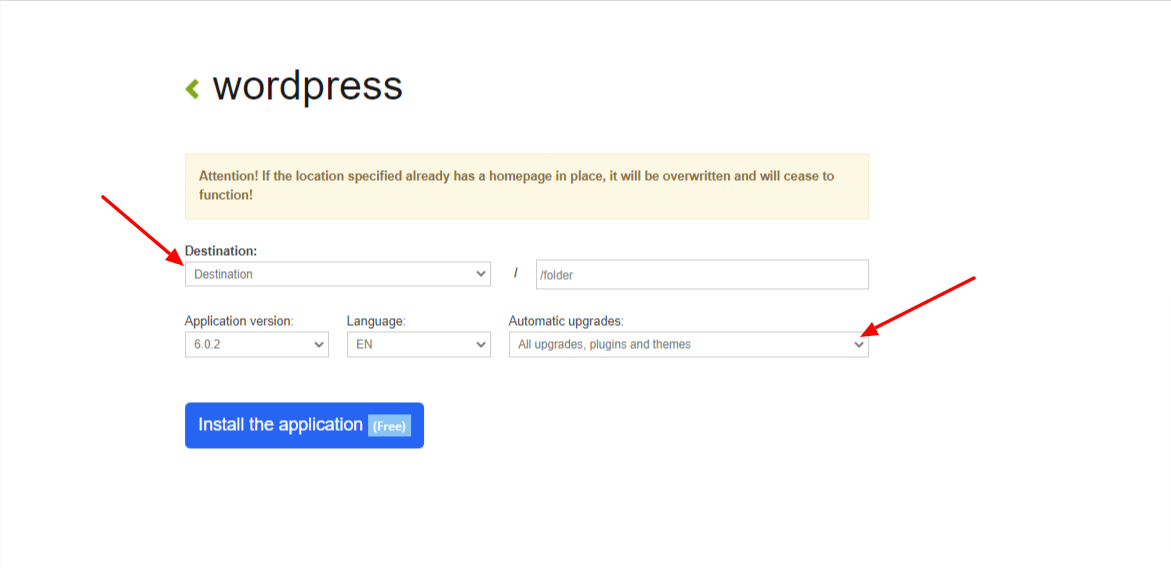Click the bold Destination: label
The image size is (1171, 568).
[x=221, y=252]
